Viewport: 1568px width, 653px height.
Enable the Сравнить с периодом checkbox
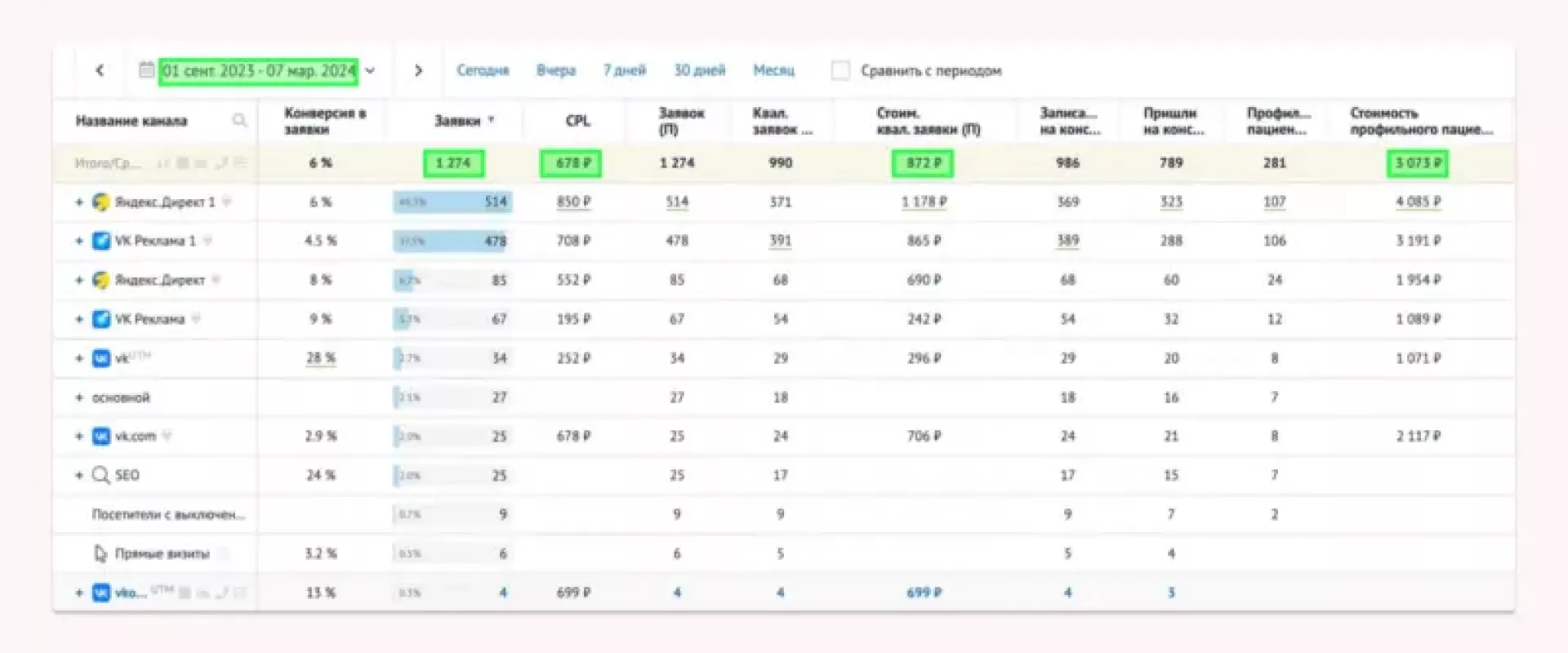840,70
